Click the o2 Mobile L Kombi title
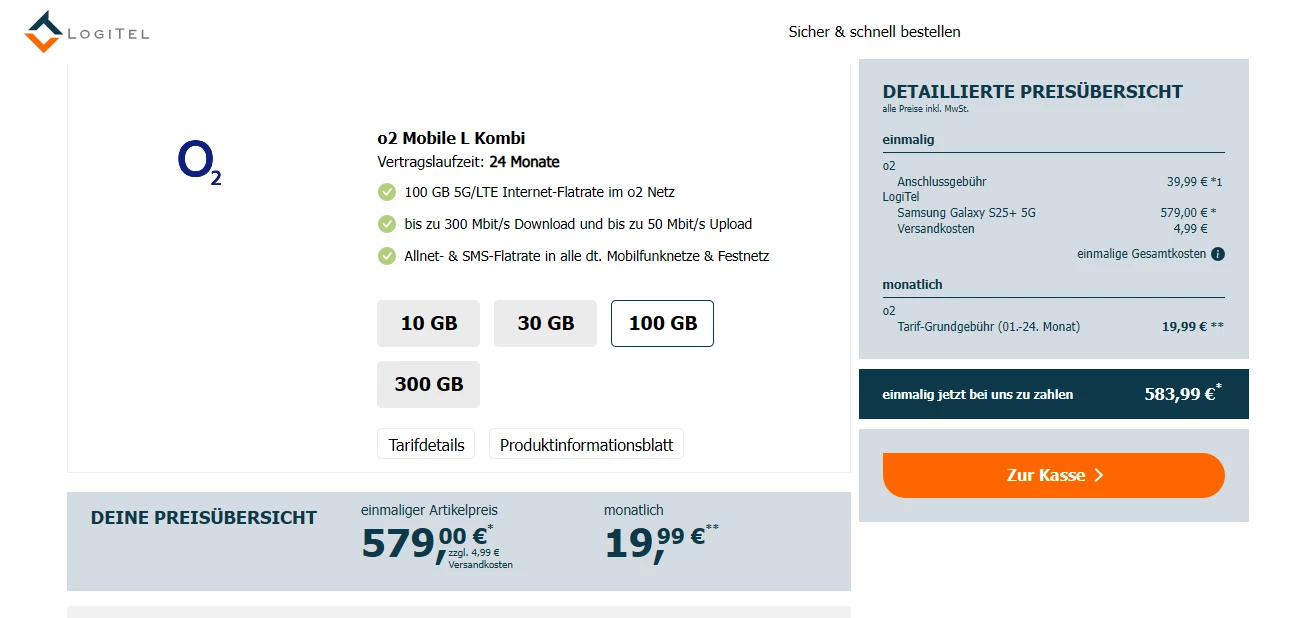Screen dimensions: 1289x618 (451, 138)
